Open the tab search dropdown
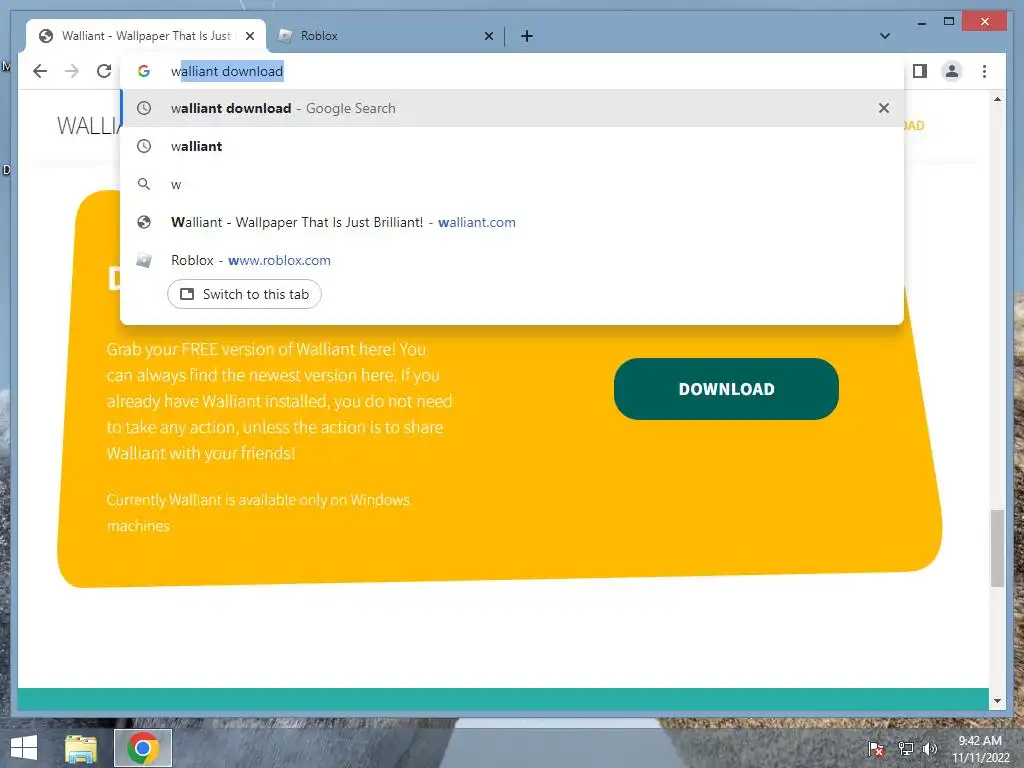The height and width of the screenshot is (768, 1024). point(885,36)
